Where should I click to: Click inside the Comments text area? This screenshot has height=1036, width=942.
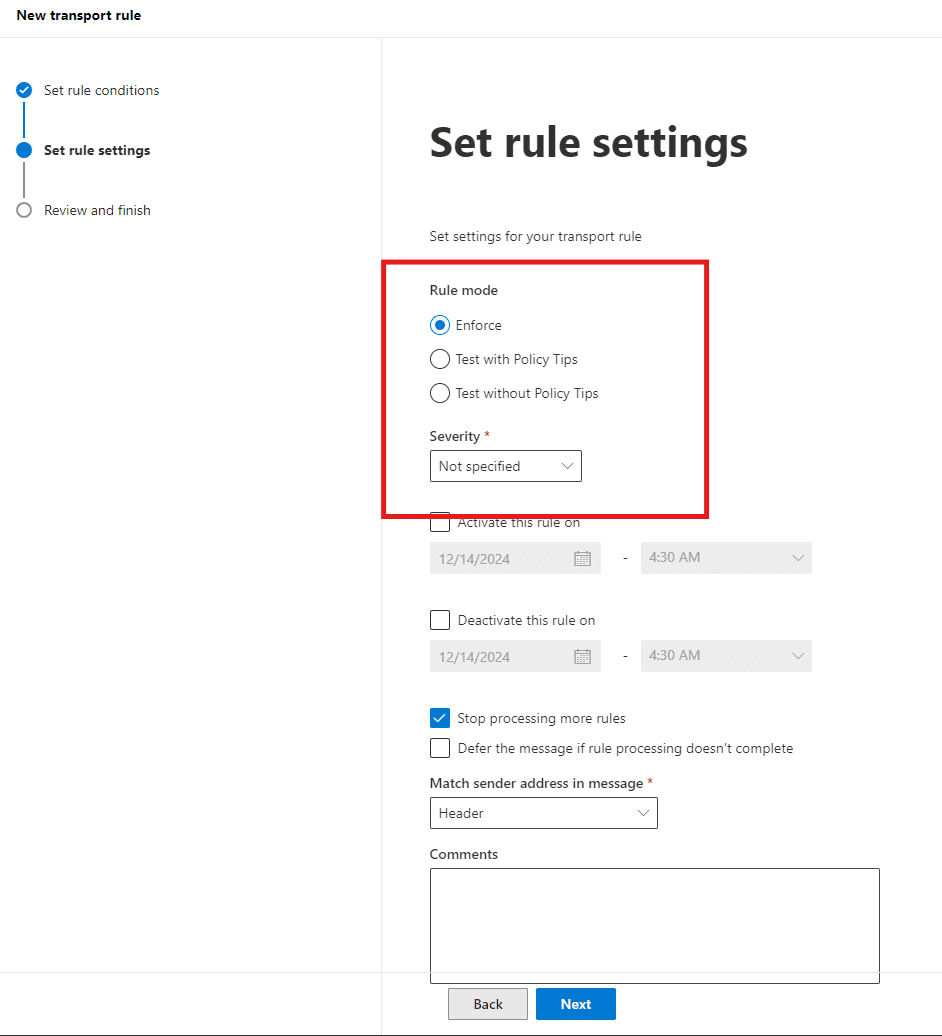(654, 925)
